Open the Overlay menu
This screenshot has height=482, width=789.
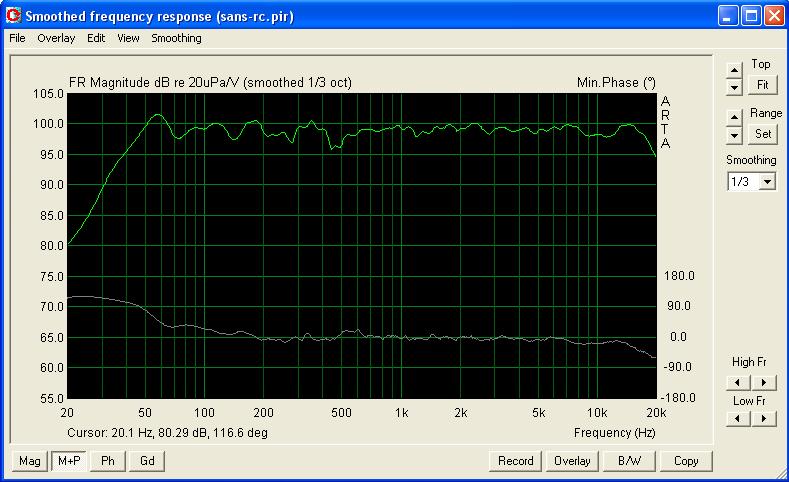(x=56, y=38)
